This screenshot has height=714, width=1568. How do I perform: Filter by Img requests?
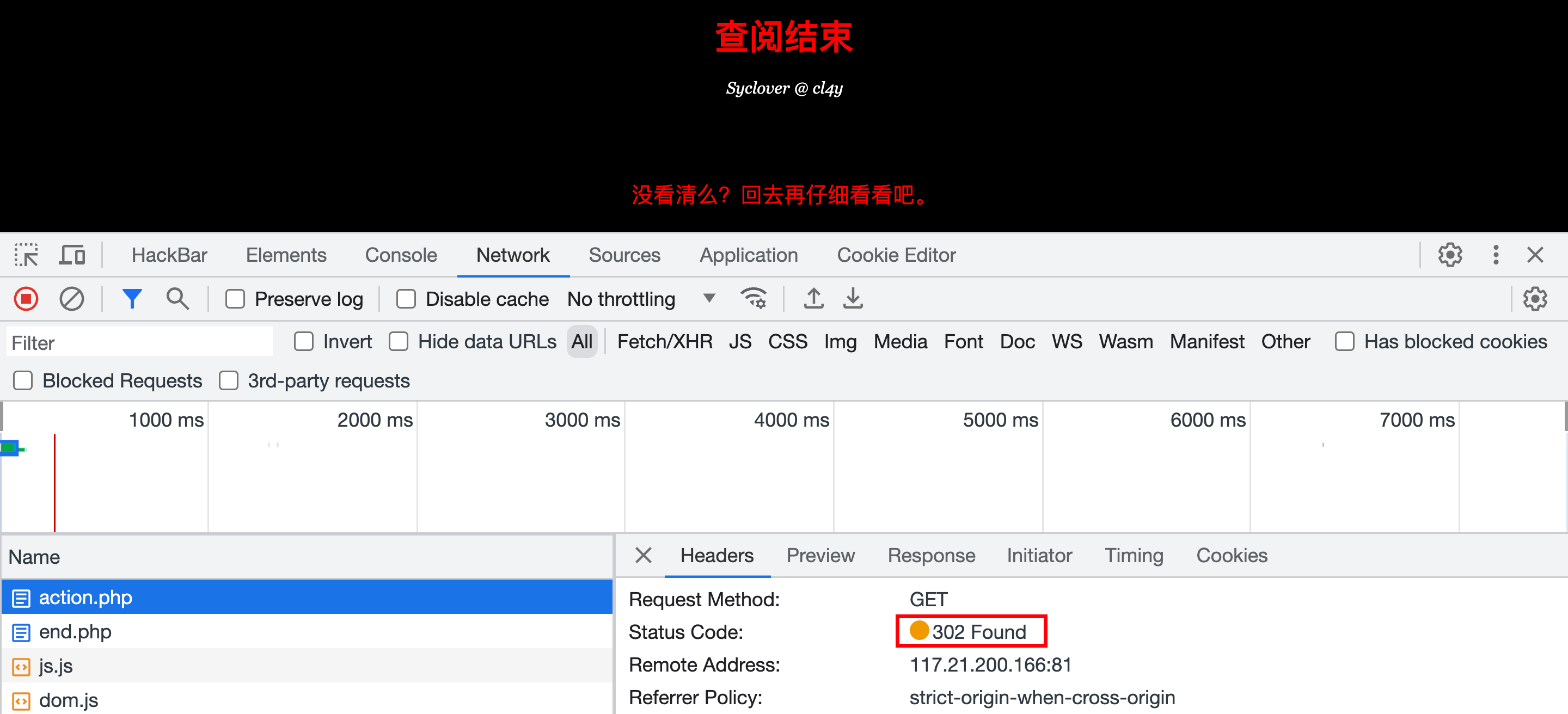click(840, 341)
